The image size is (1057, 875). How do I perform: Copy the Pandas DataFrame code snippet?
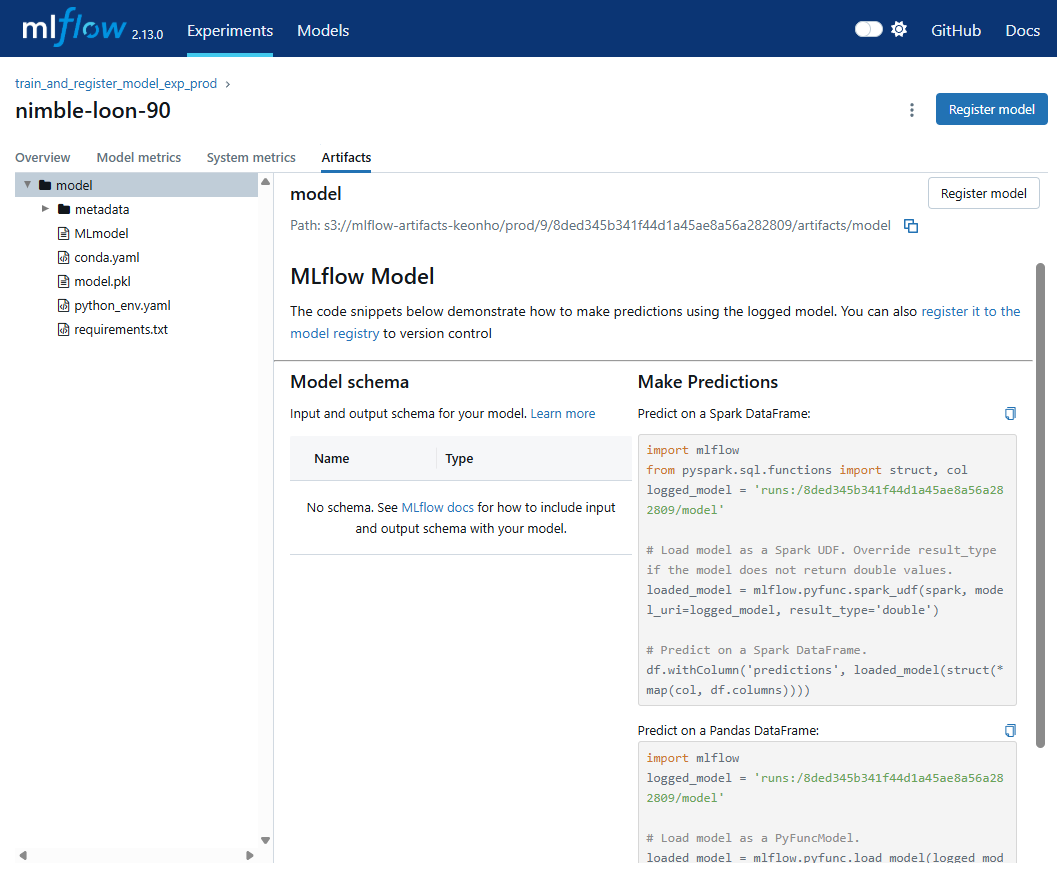(1010, 730)
